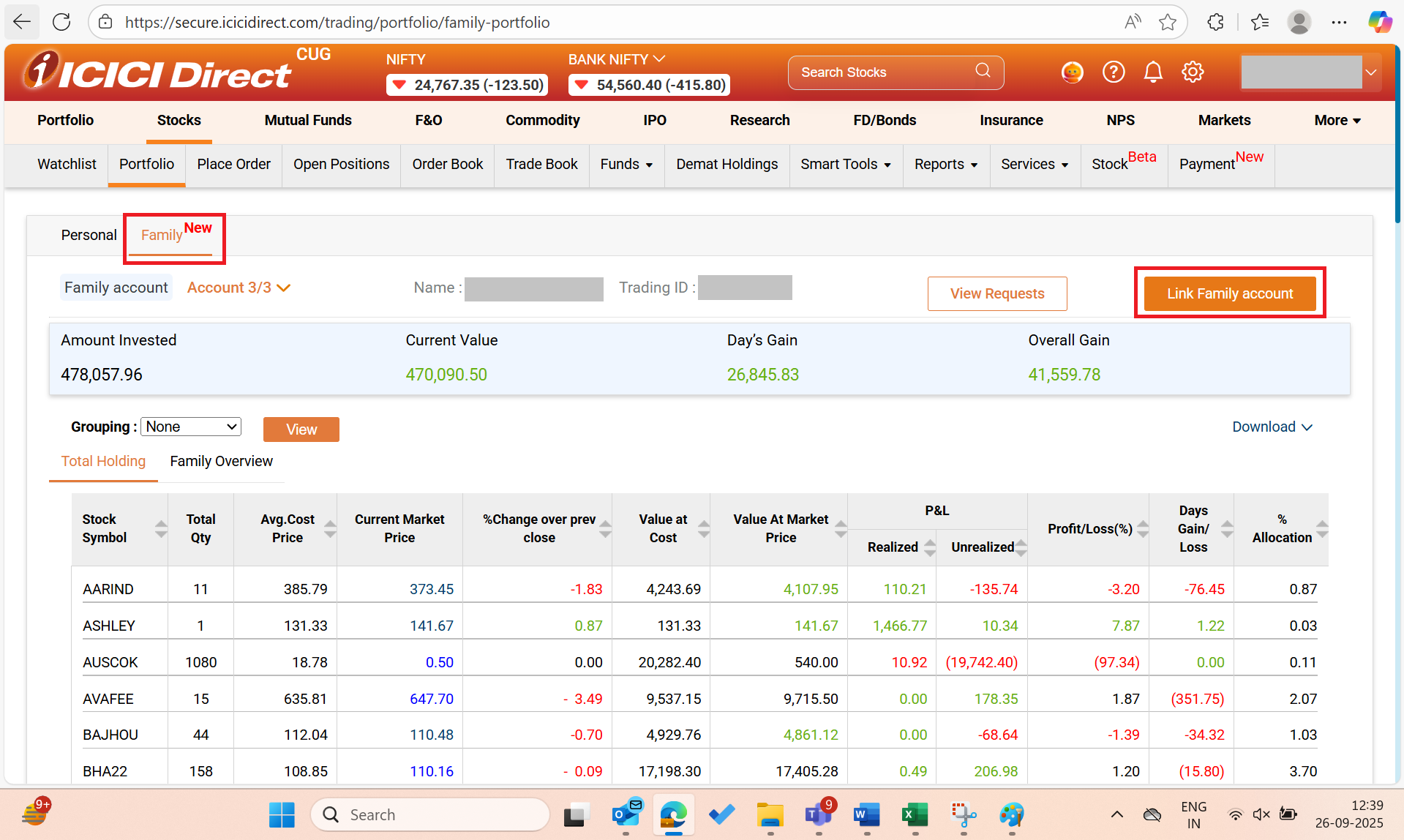This screenshot has width=1404, height=840.
Task: Open the settings gear icon
Action: tap(1193, 72)
